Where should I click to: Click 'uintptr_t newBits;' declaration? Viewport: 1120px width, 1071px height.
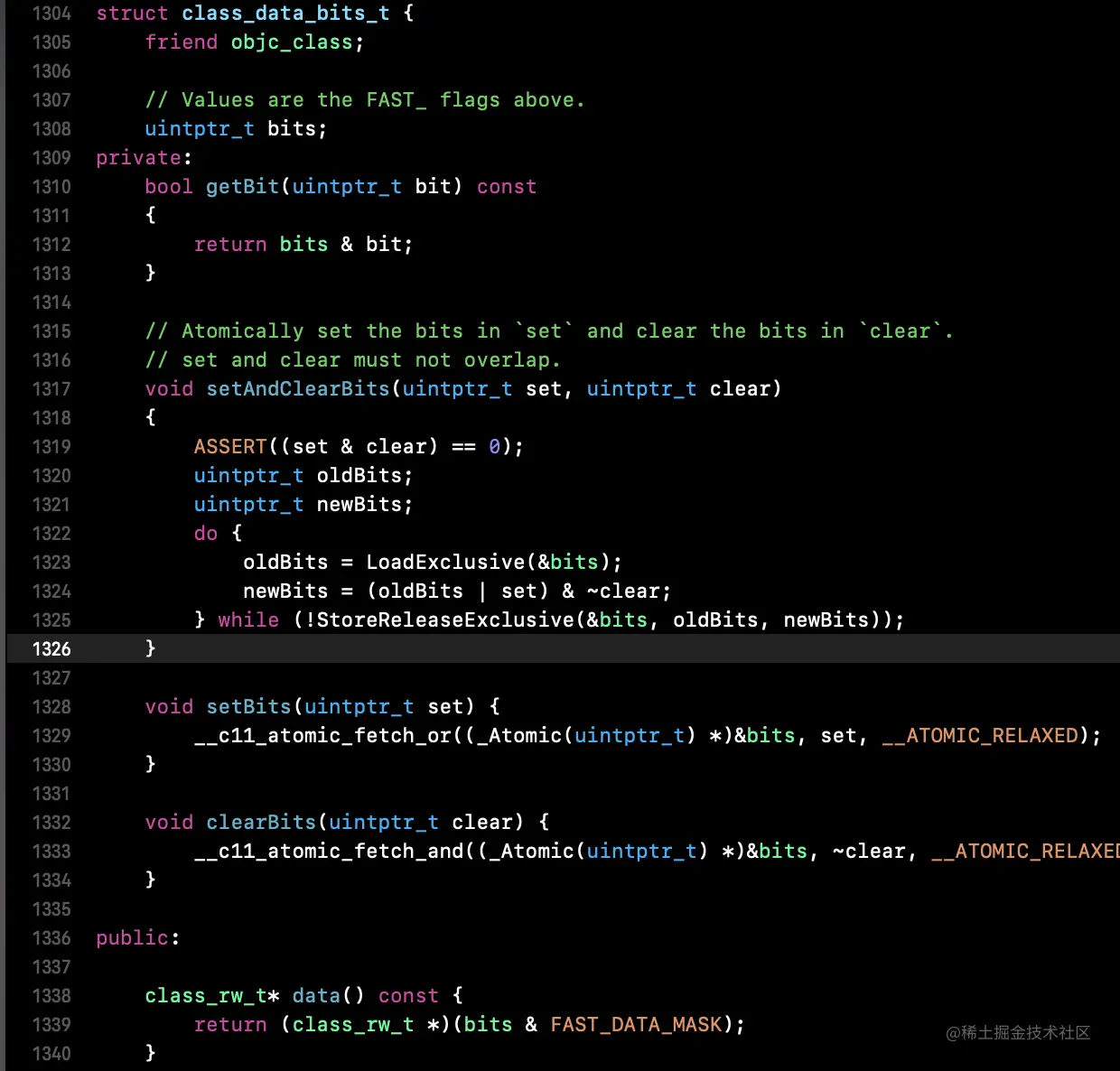coord(303,505)
